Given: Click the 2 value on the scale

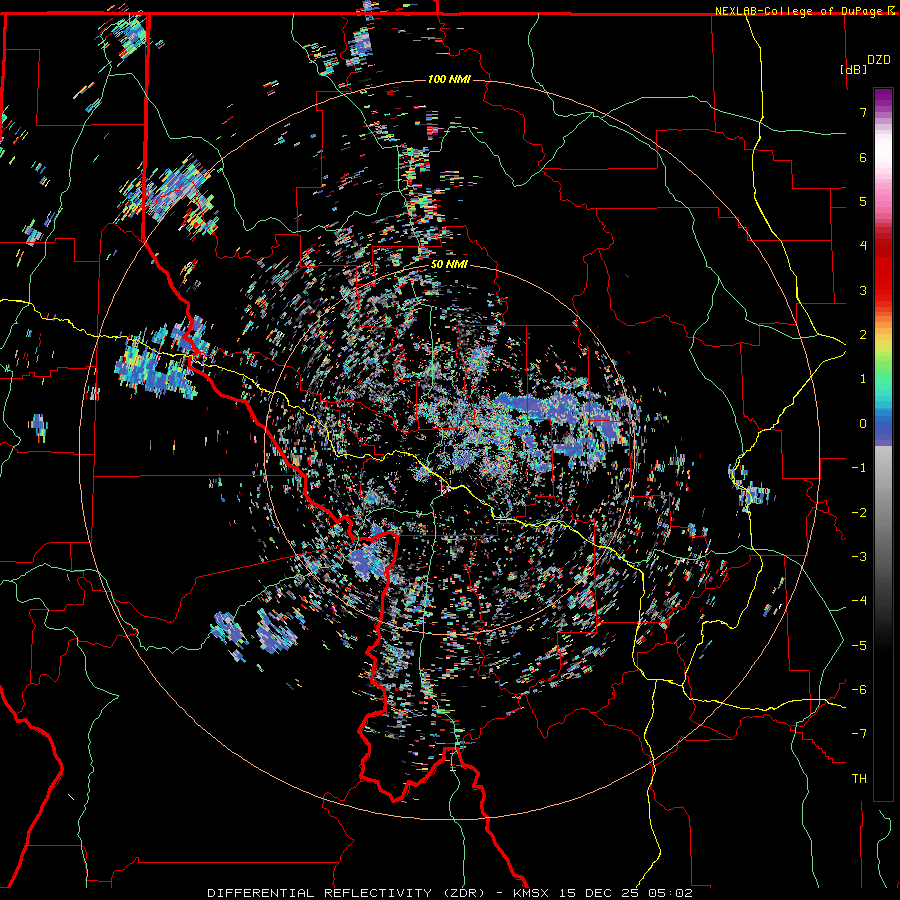Looking at the screenshot, I should pyautogui.click(x=863, y=335).
